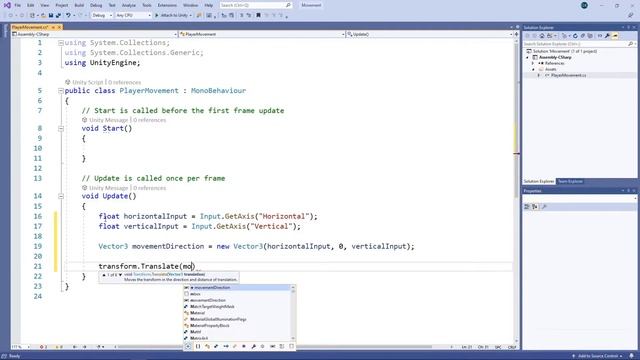Click the Search Solution Explorer field
The height and width of the screenshot is (360, 640).
579,44
